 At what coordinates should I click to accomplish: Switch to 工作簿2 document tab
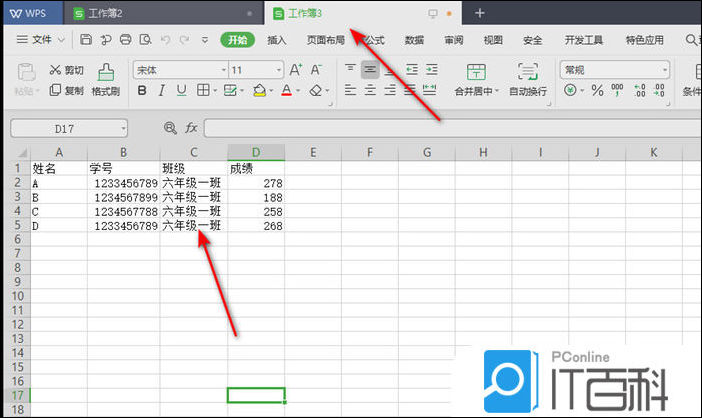pos(164,13)
